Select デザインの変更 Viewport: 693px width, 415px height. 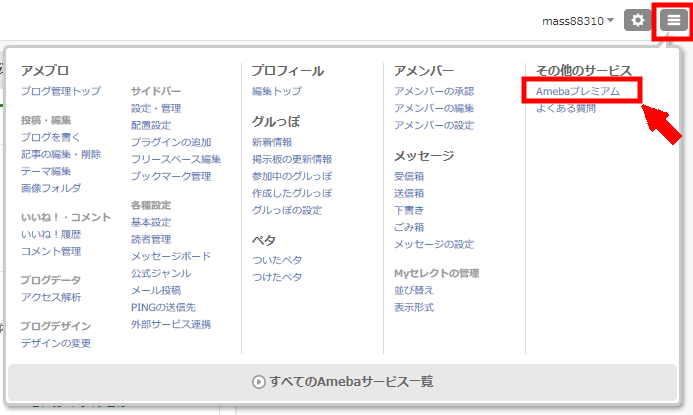pos(56,343)
